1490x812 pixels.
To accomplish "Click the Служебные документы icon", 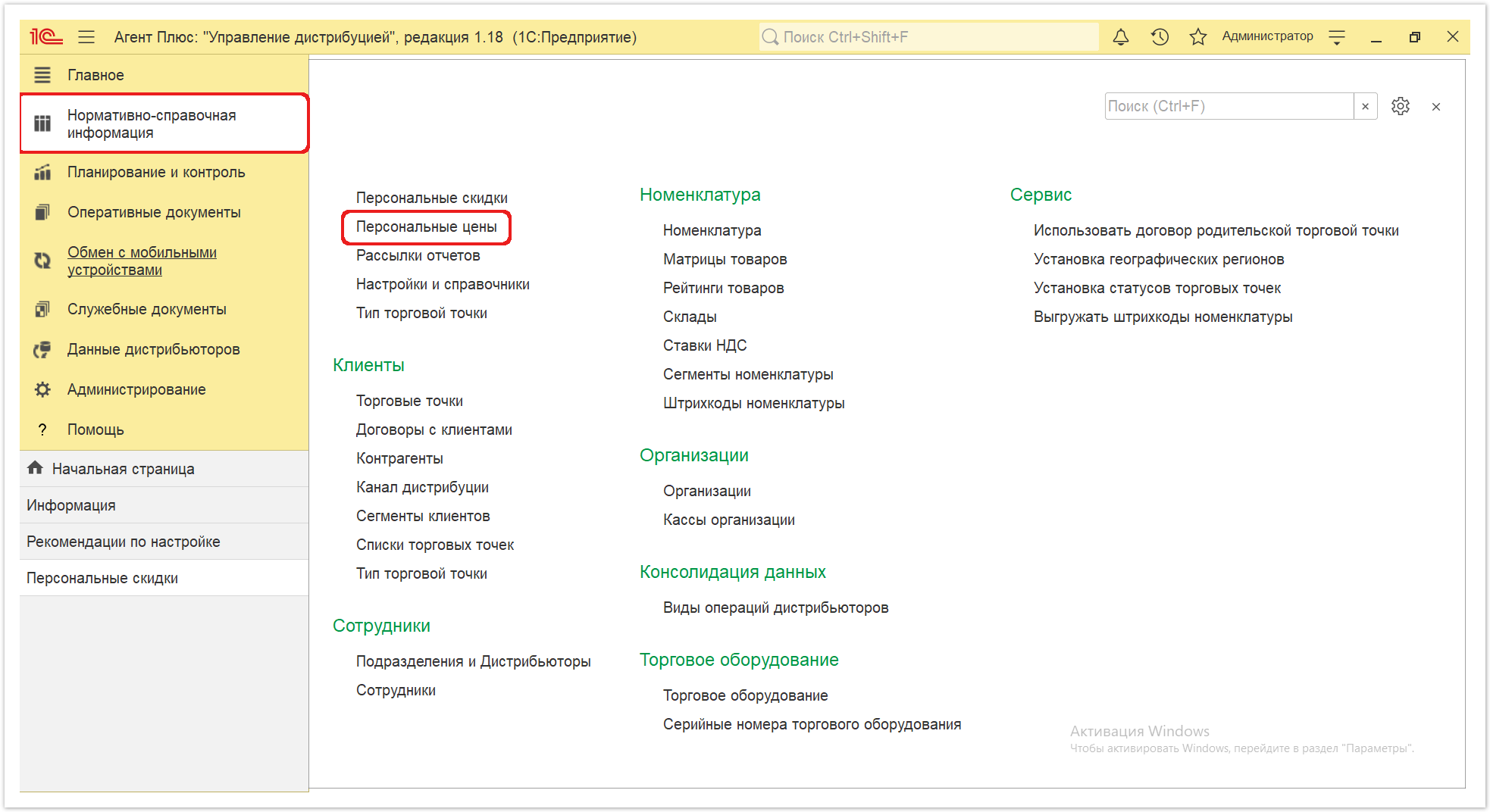I will [42, 309].
